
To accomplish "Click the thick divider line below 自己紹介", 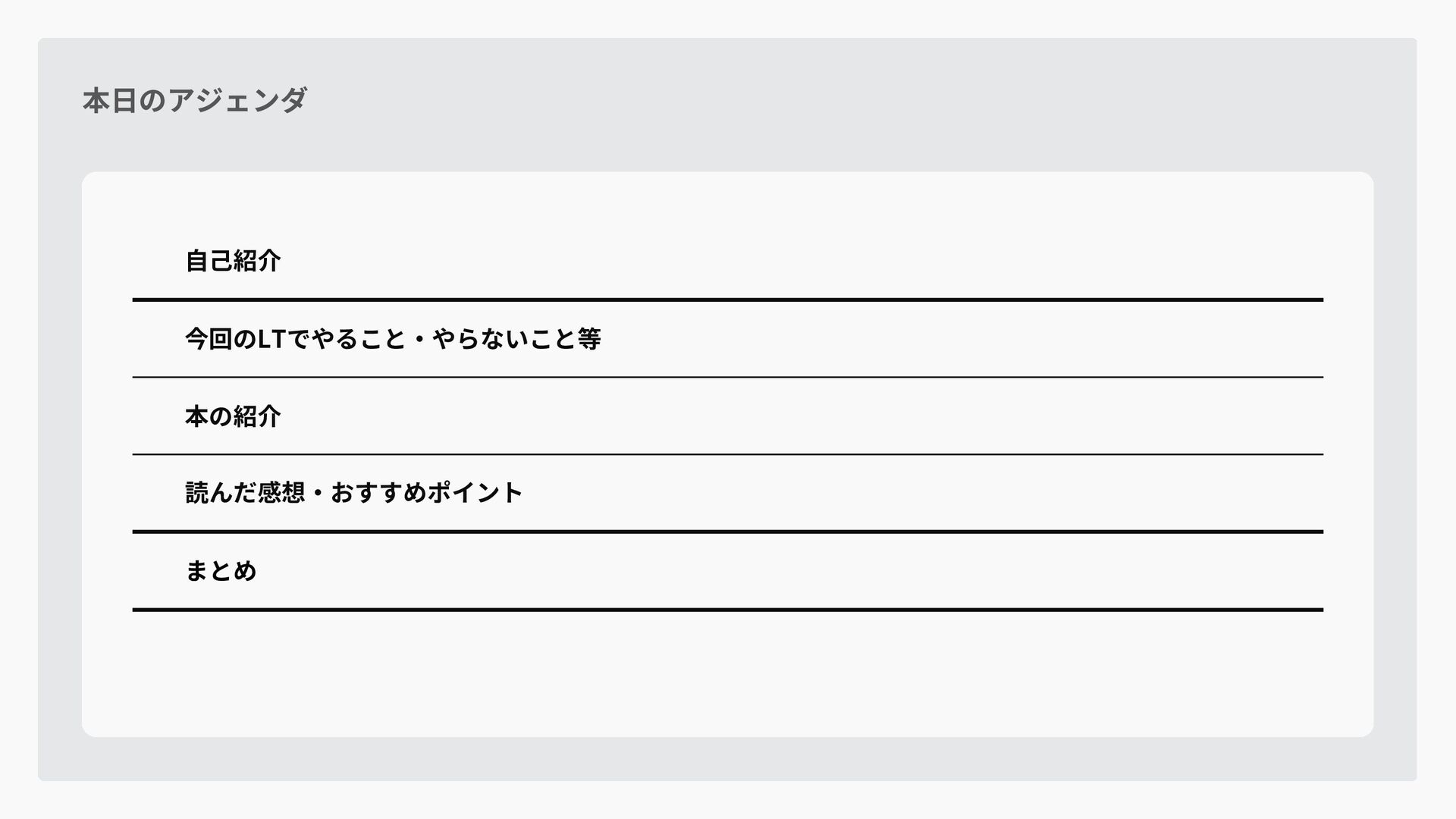I will (x=728, y=300).
